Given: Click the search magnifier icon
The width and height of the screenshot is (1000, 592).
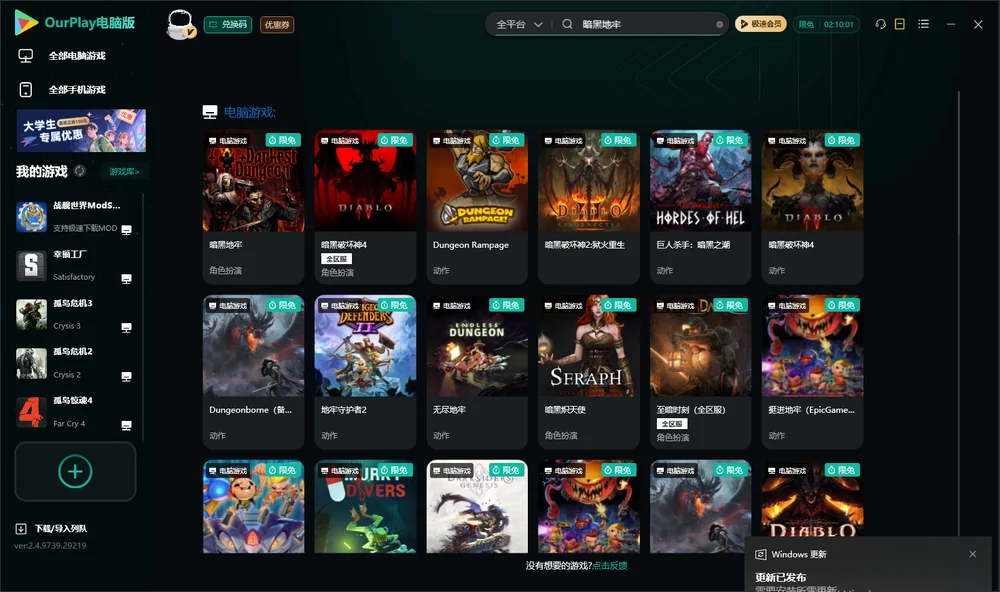Looking at the screenshot, I should pos(567,24).
